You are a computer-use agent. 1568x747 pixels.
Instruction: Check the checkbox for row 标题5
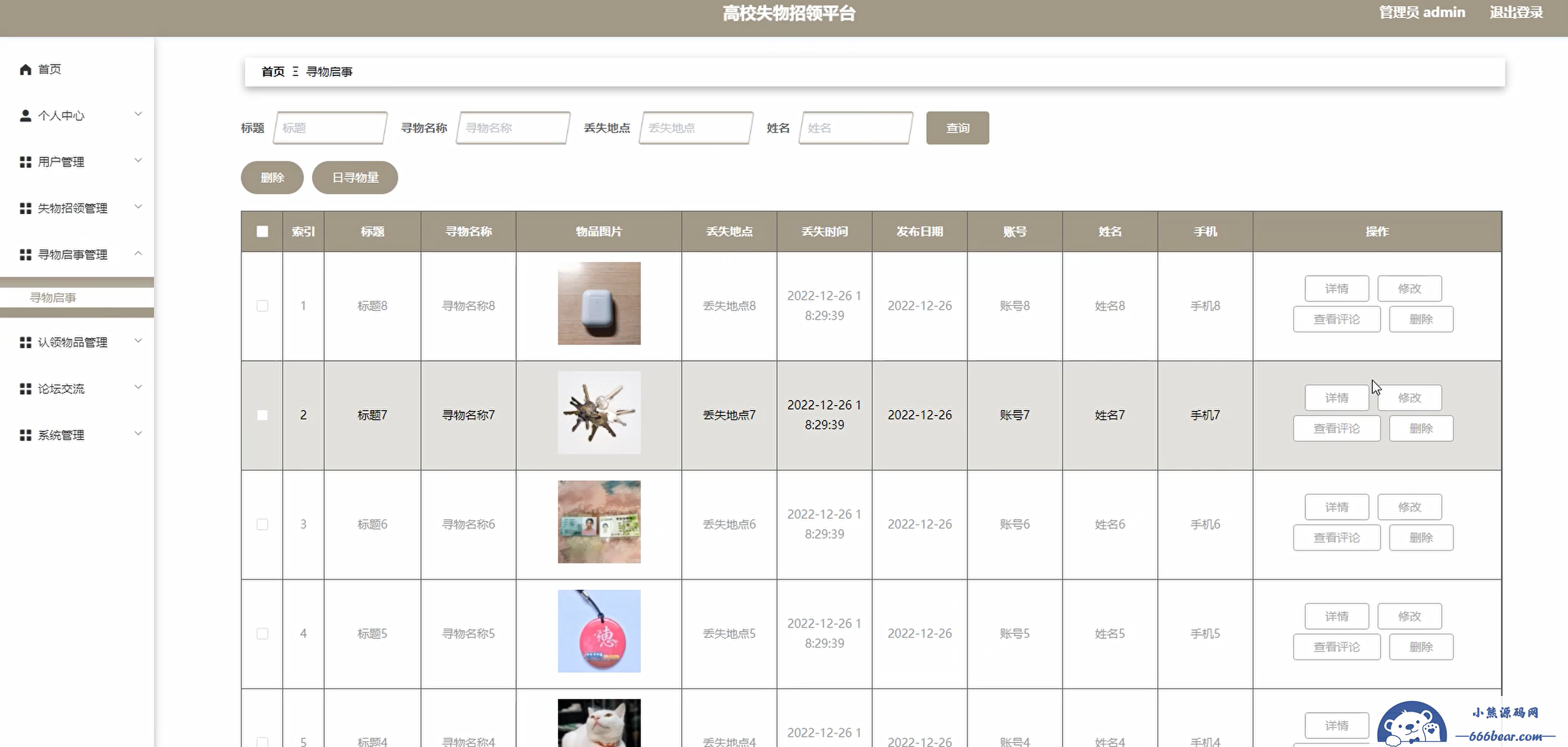tap(262, 634)
